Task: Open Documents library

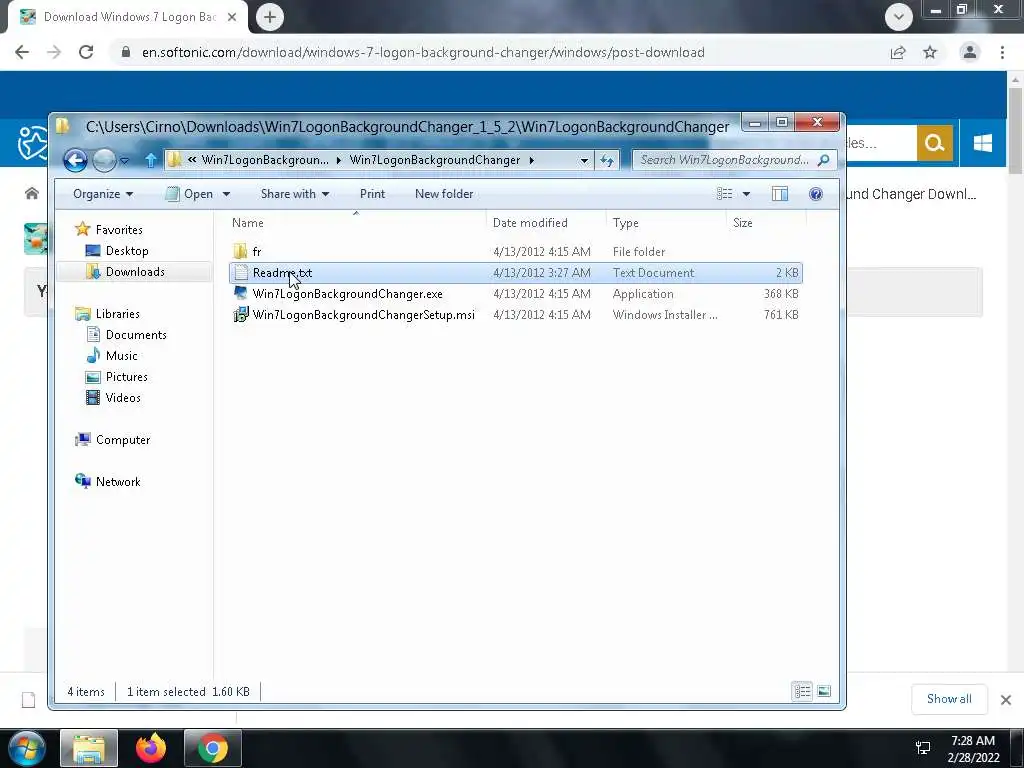Action: pos(136,335)
